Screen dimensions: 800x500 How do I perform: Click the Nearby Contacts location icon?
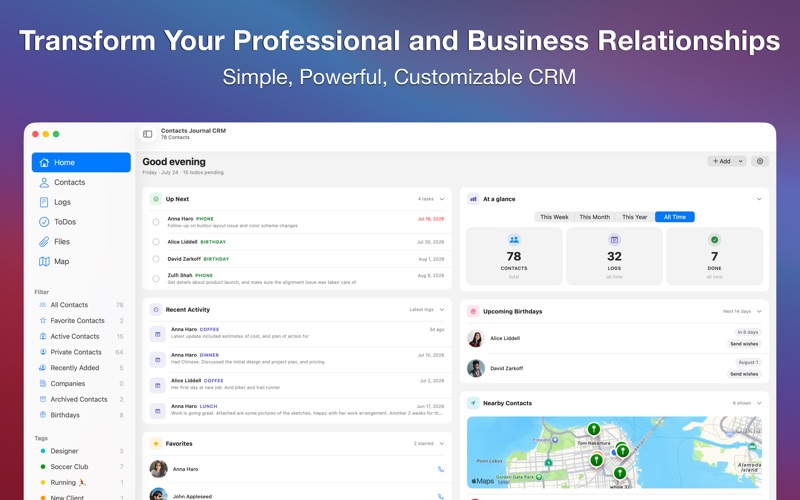(473, 403)
